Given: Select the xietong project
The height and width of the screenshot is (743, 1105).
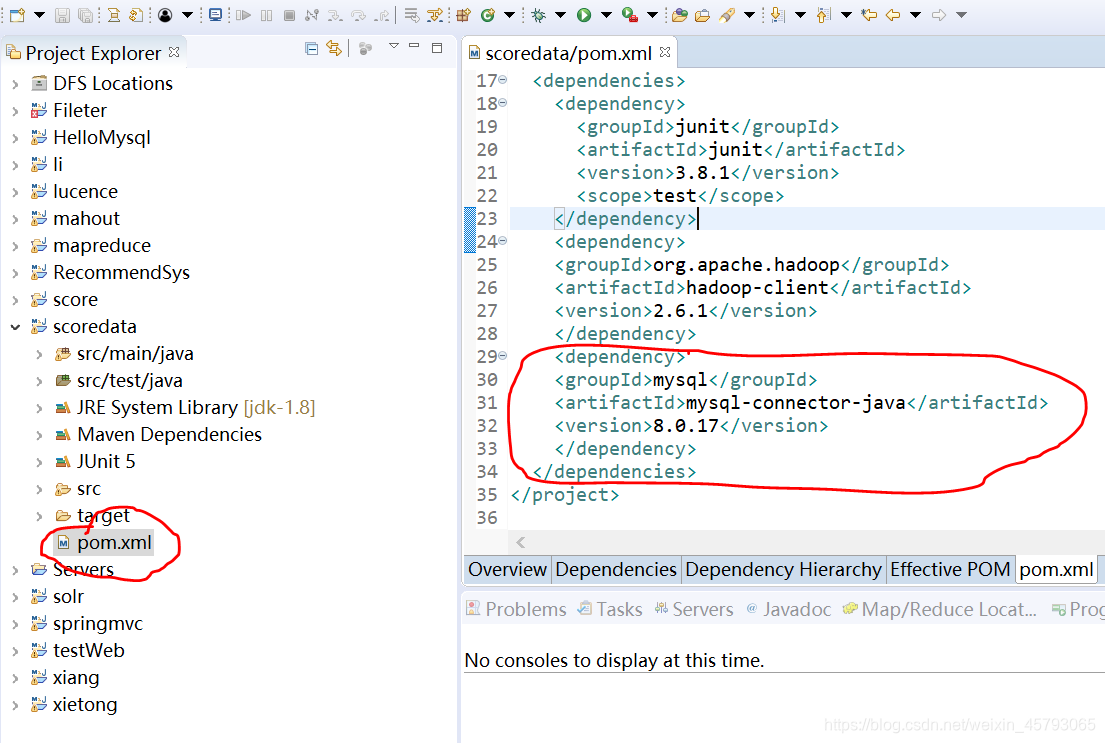Looking at the screenshot, I should tap(85, 705).
